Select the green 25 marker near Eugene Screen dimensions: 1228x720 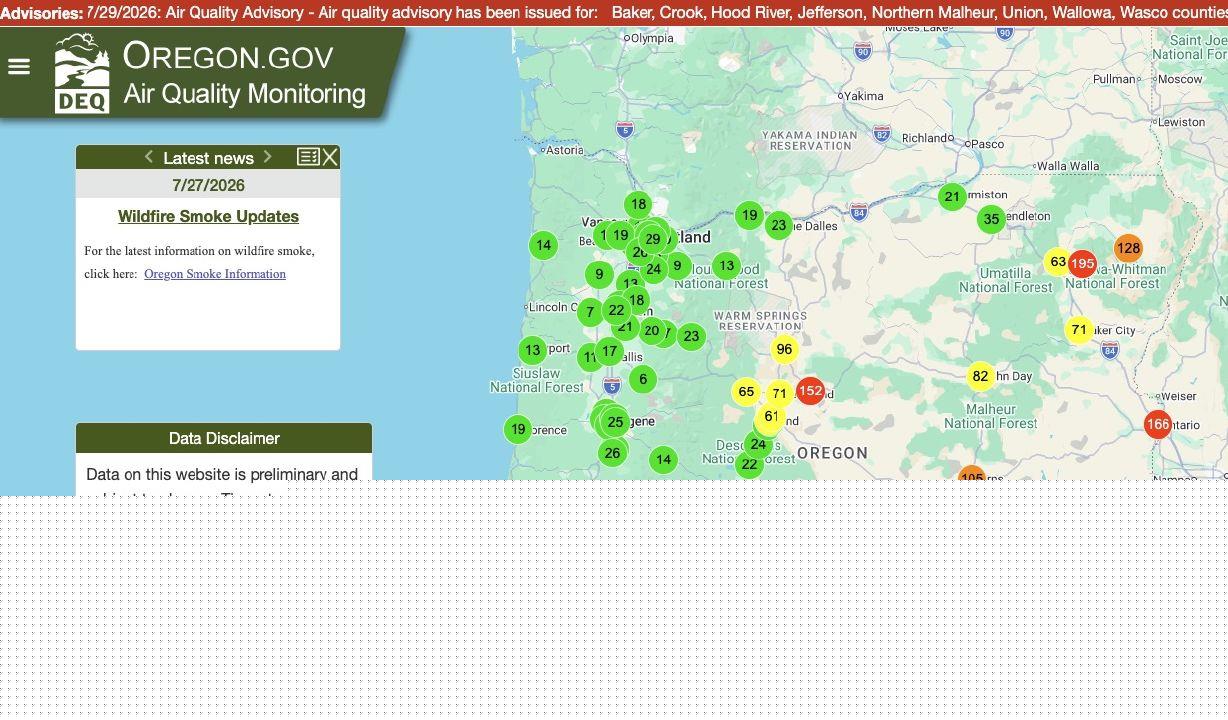(x=616, y=422)
